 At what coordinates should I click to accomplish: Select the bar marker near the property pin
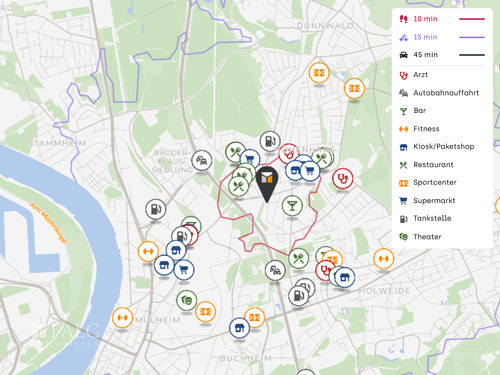click(292, 206)
